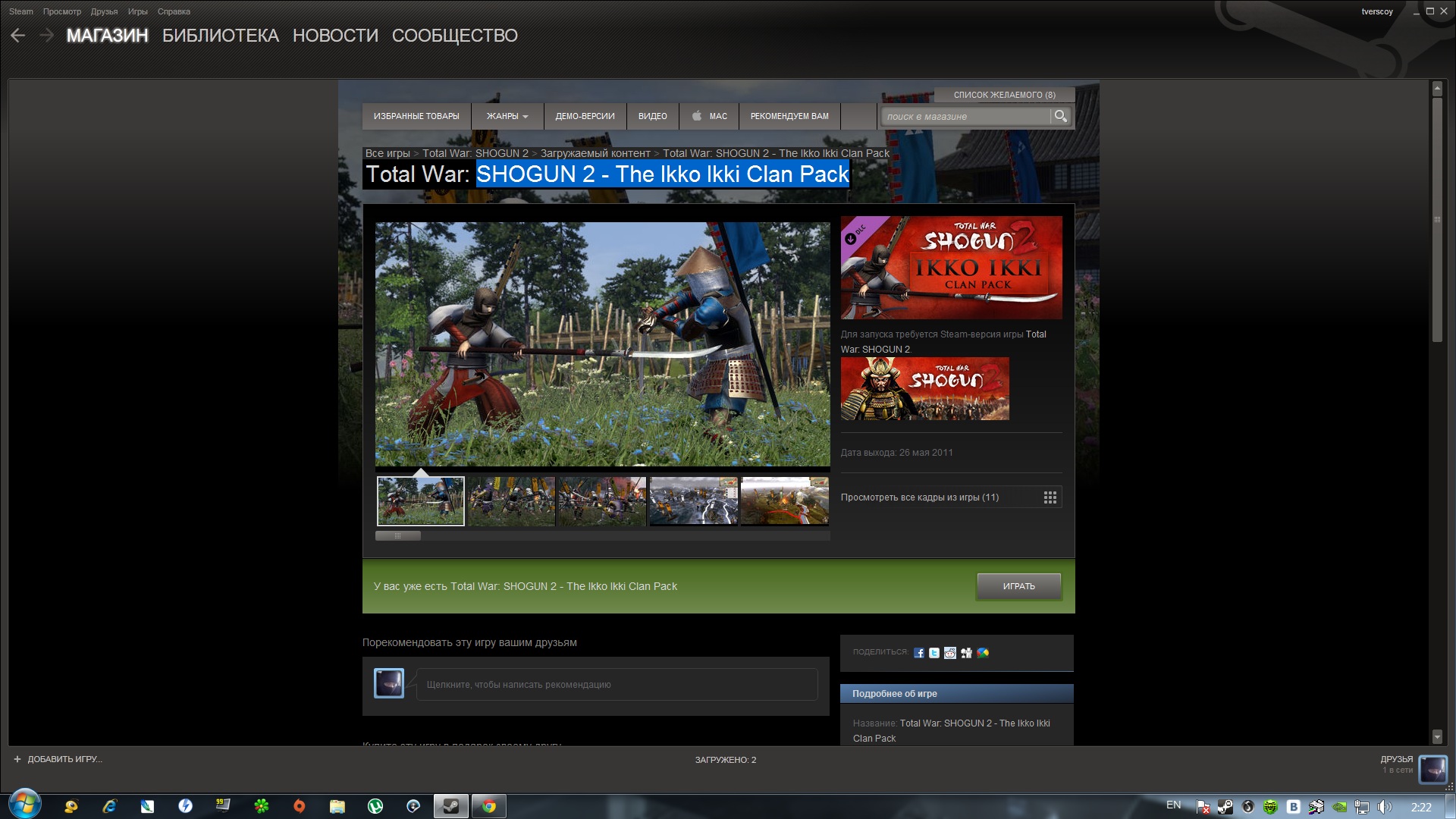Open РЕКОМЕНДУЕМ ВАМ store tab
Image resolution: width=1456 pixels, height=819 pixels.
[789, 116]
